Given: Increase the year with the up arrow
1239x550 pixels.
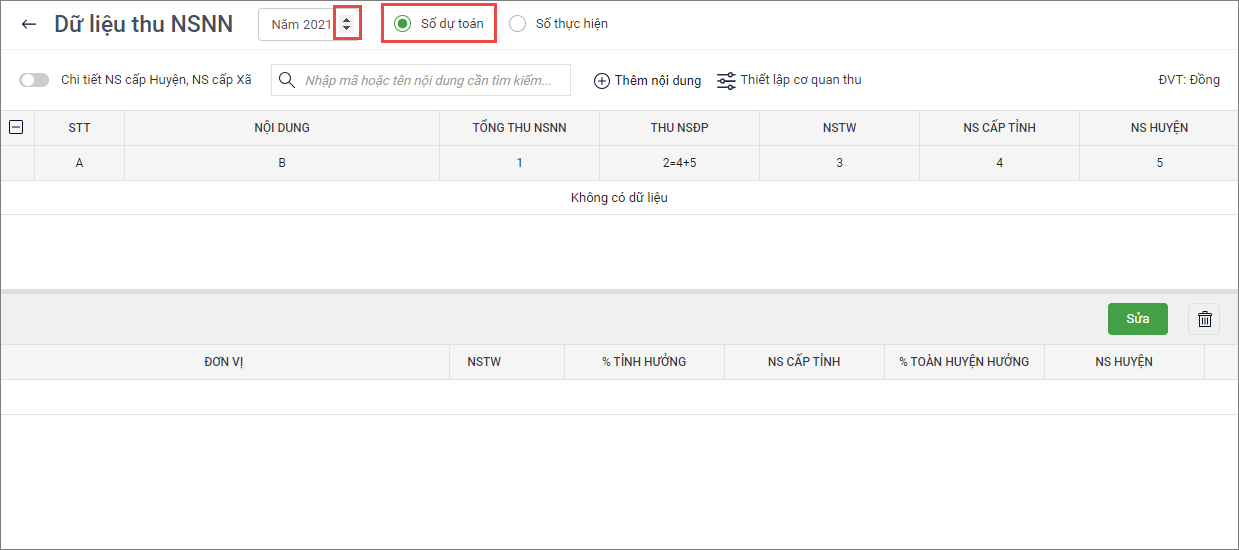Looking at the screenshot, I should tap(346, 19).
